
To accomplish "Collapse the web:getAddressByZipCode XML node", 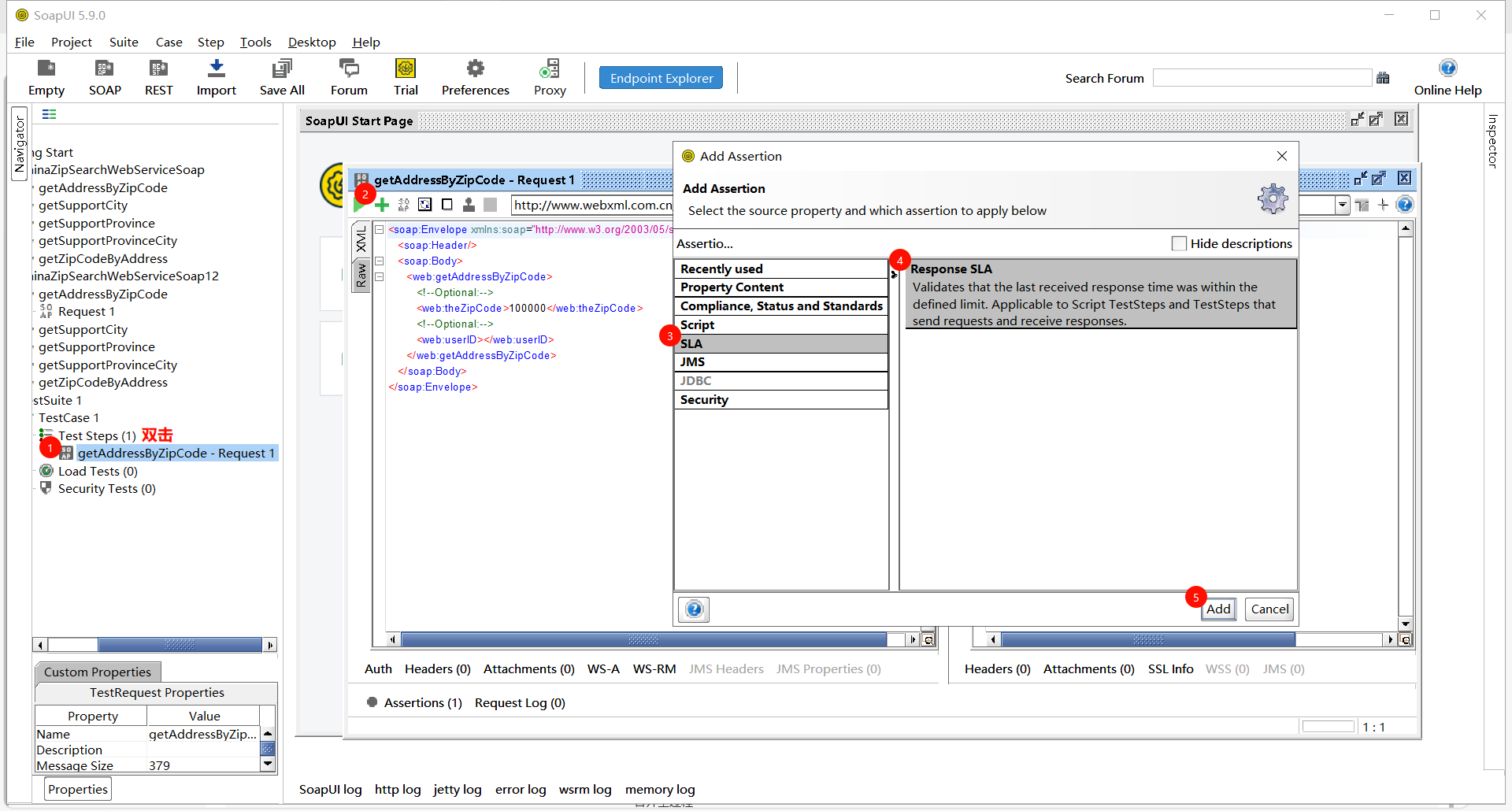I will click(x=379, y=277).
